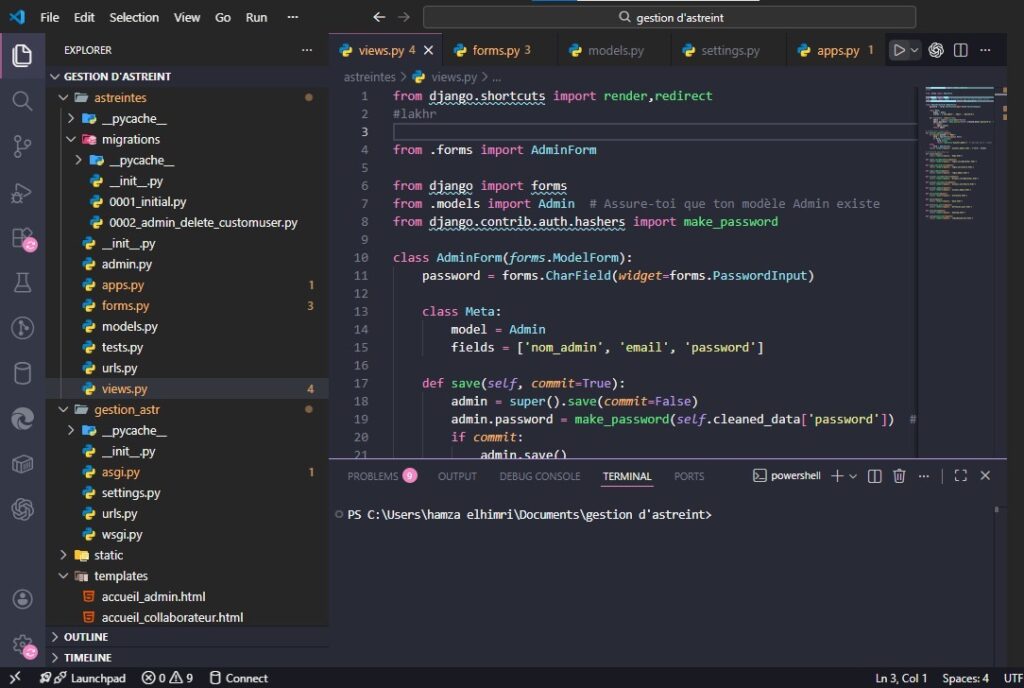Click the command center search box
The height and width of the screenshot is (688, 1024).
point(669,18)
